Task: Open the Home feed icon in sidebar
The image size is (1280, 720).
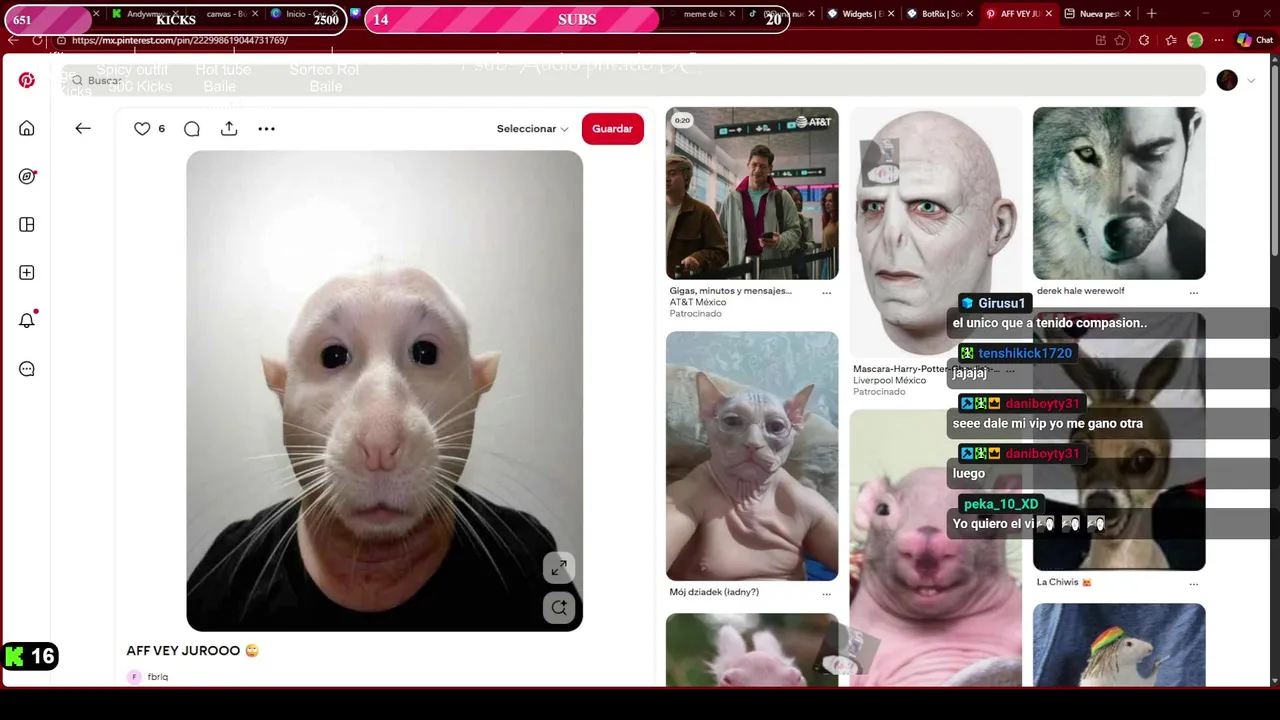Action: pos(27,128)
